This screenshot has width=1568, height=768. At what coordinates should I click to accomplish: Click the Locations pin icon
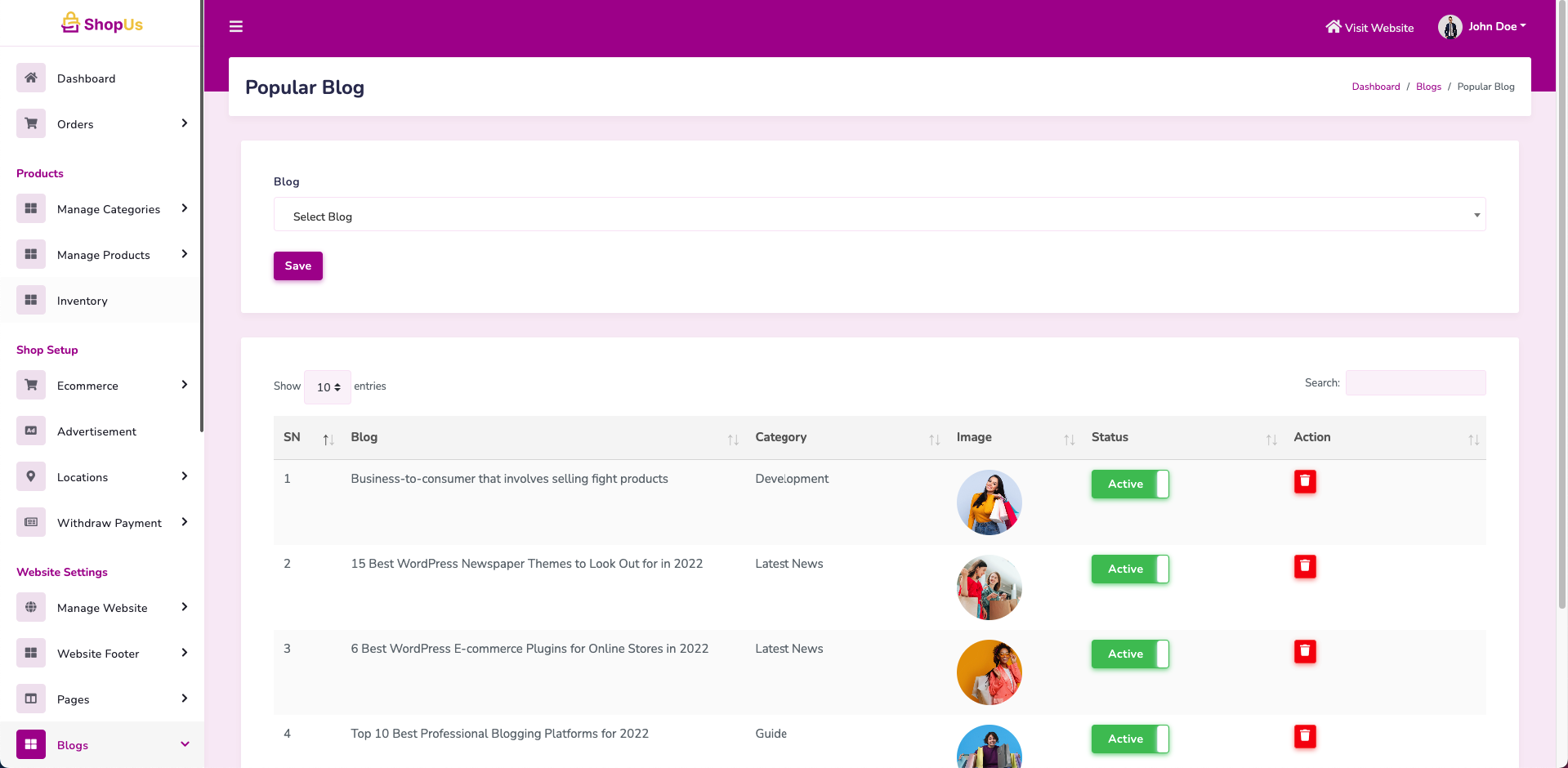click(x=31, y=476)
